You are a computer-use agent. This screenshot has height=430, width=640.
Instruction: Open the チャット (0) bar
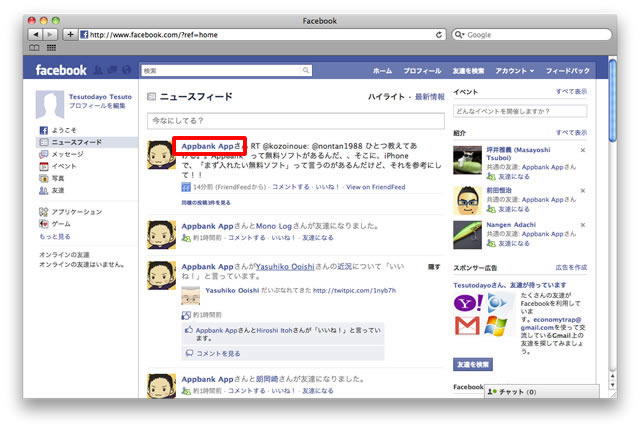[542, 392]
